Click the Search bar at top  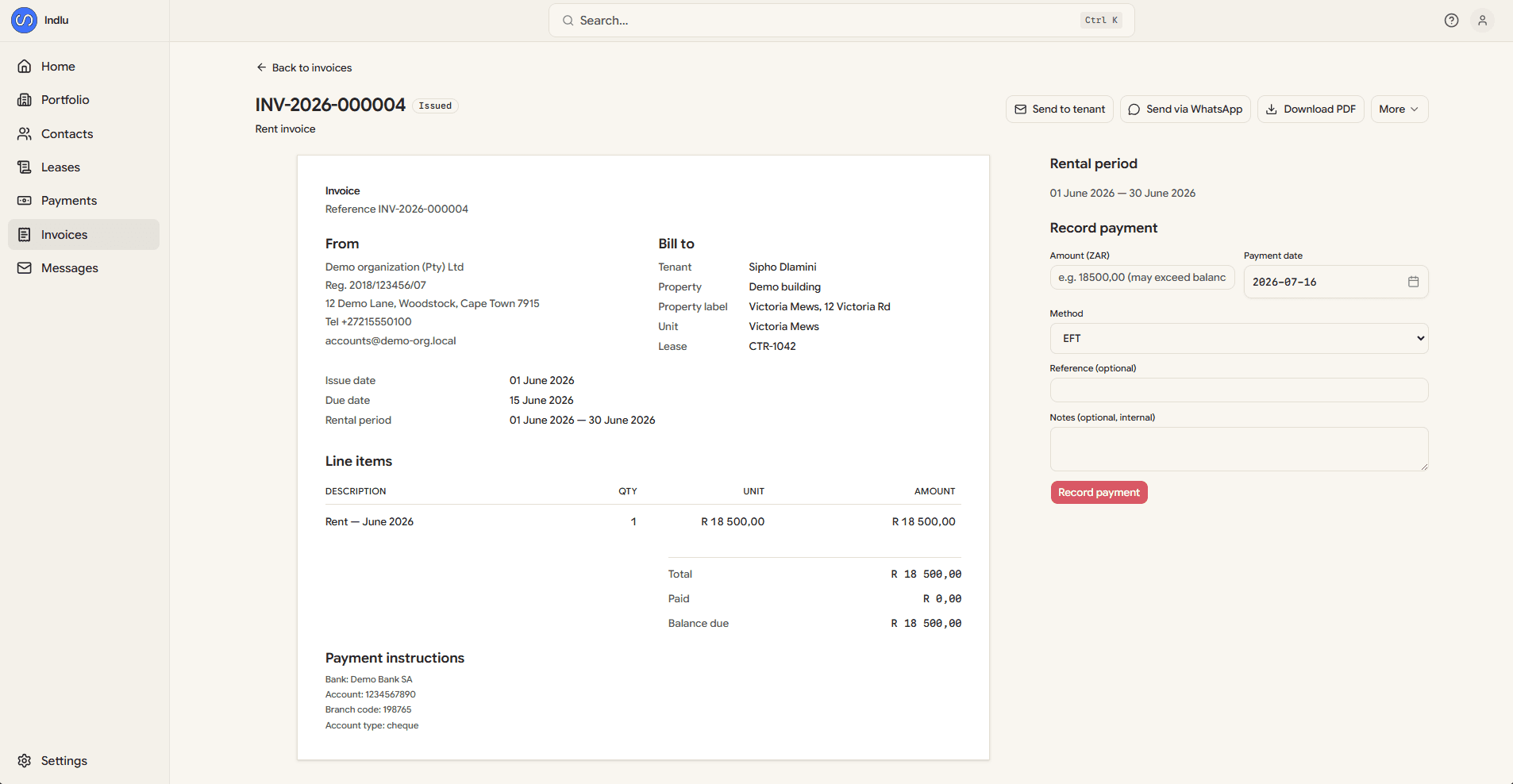tap(841, 21)
